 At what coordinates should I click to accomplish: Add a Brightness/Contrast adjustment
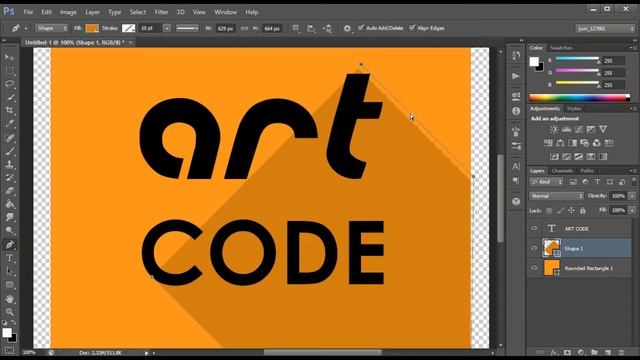[x=554, y=129]
